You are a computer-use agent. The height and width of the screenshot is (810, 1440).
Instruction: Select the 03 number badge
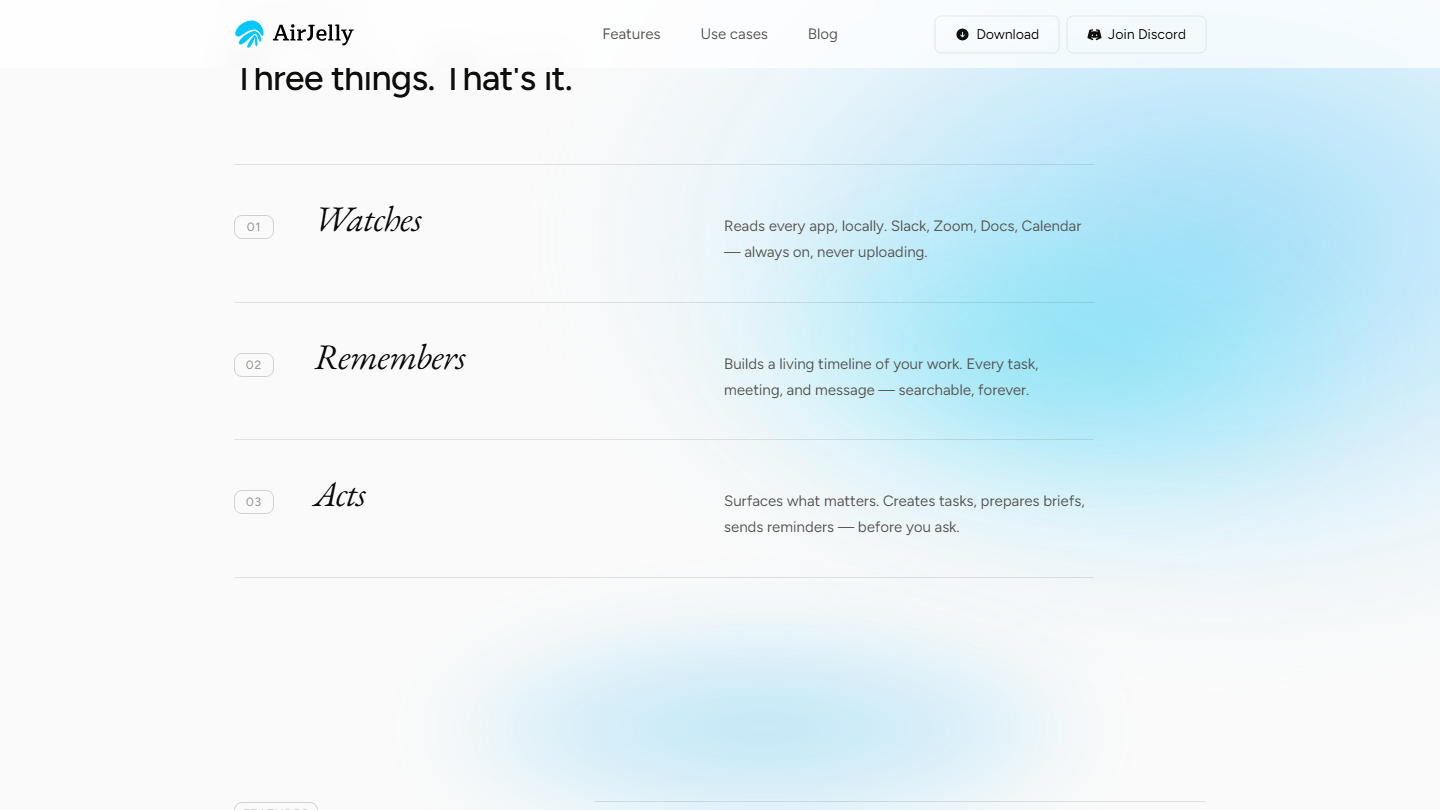(254, 502)
